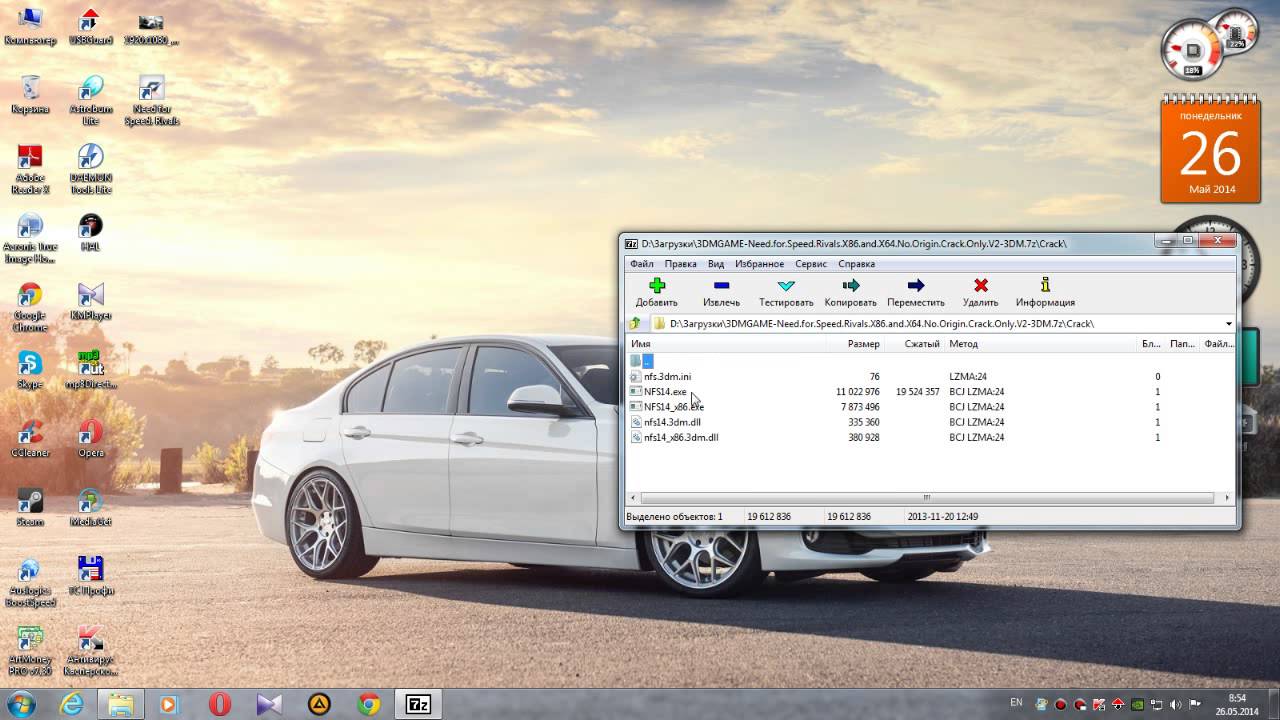Open DAEMON Tools Lite desktop icon
The height and width of the screenshot is (720, 1280).
coord(91,170)
